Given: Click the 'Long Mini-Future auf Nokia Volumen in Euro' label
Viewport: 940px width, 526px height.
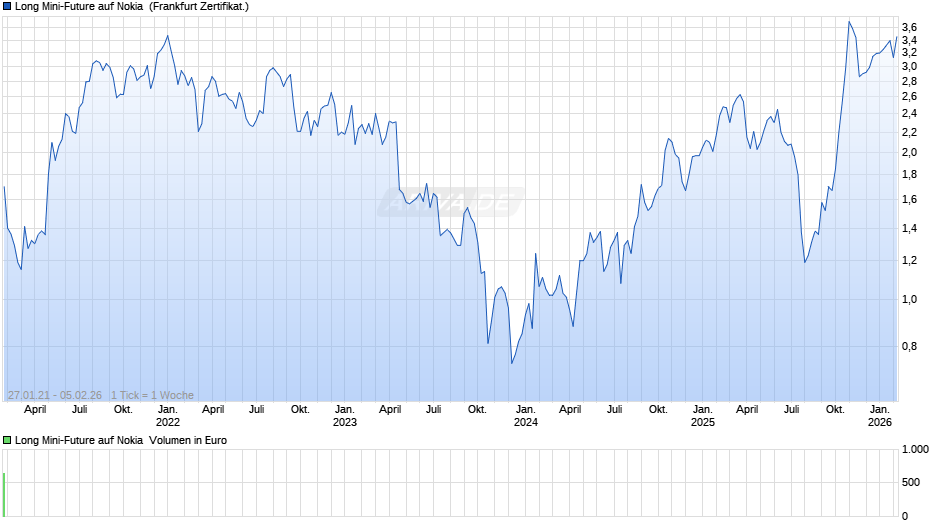Looking at the screenshot, I should (x=120, y=440).
